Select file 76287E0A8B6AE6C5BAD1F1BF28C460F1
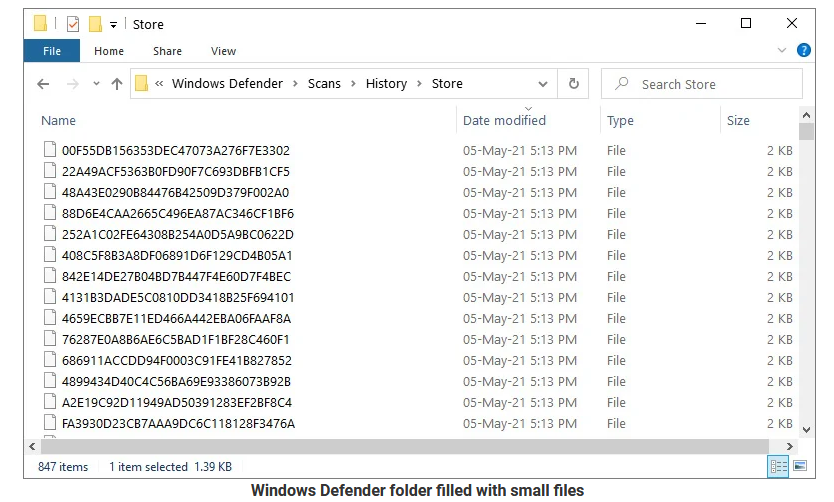Screen dimensions: 834x502 (x=176, y=340)
